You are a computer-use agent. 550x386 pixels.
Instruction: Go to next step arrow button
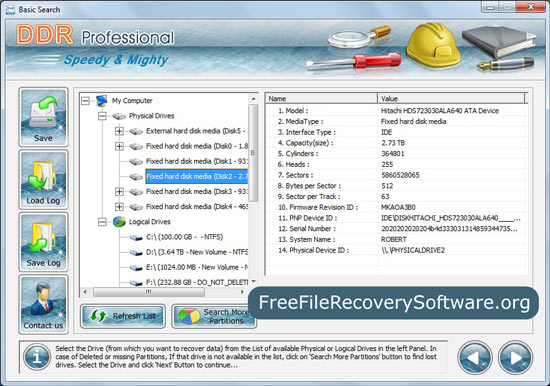click(515, 358)
